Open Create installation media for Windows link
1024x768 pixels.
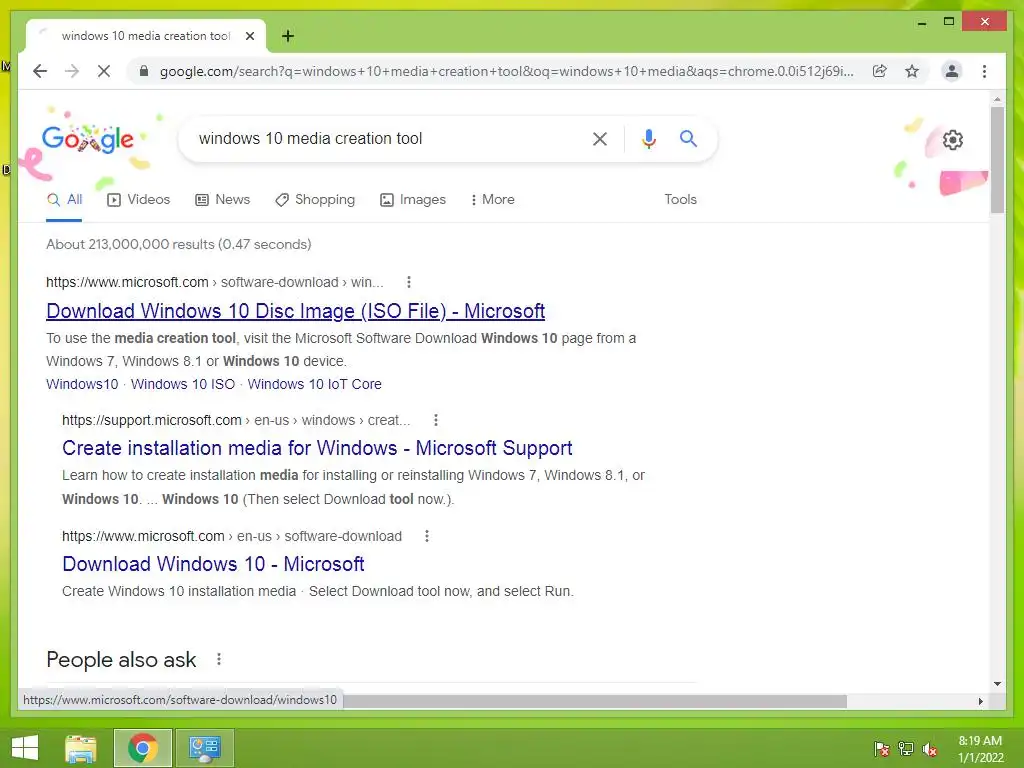point(317,448)
